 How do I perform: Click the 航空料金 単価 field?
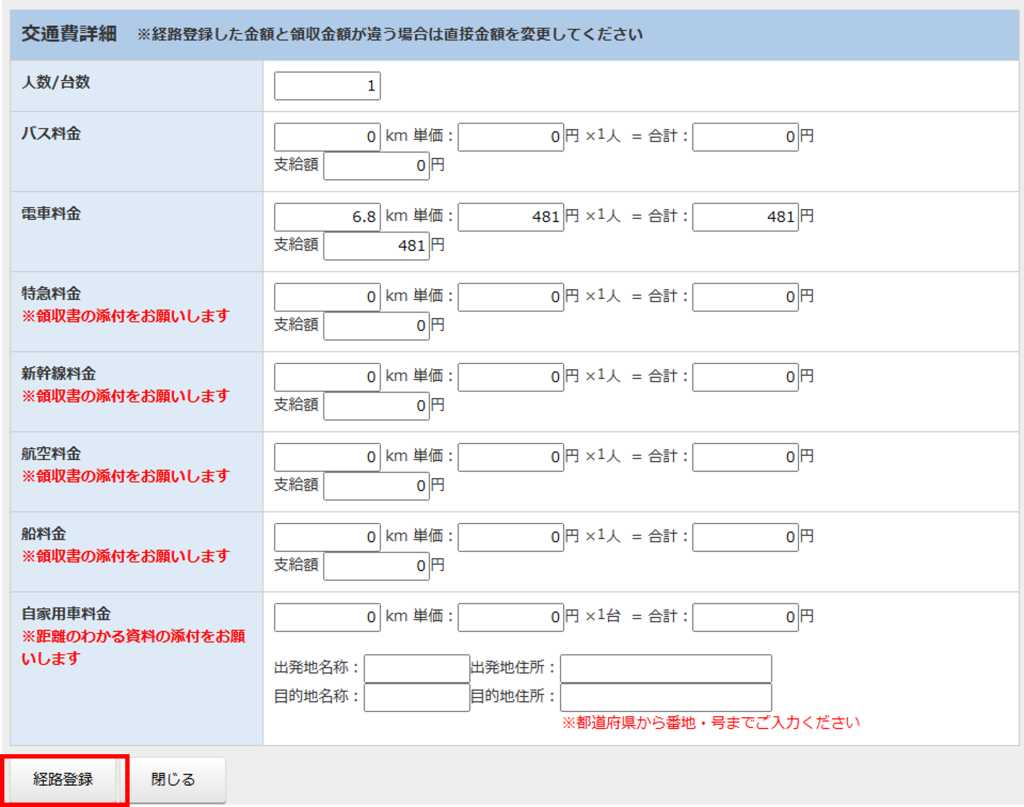pyautogui.click(x=511, y=457)
